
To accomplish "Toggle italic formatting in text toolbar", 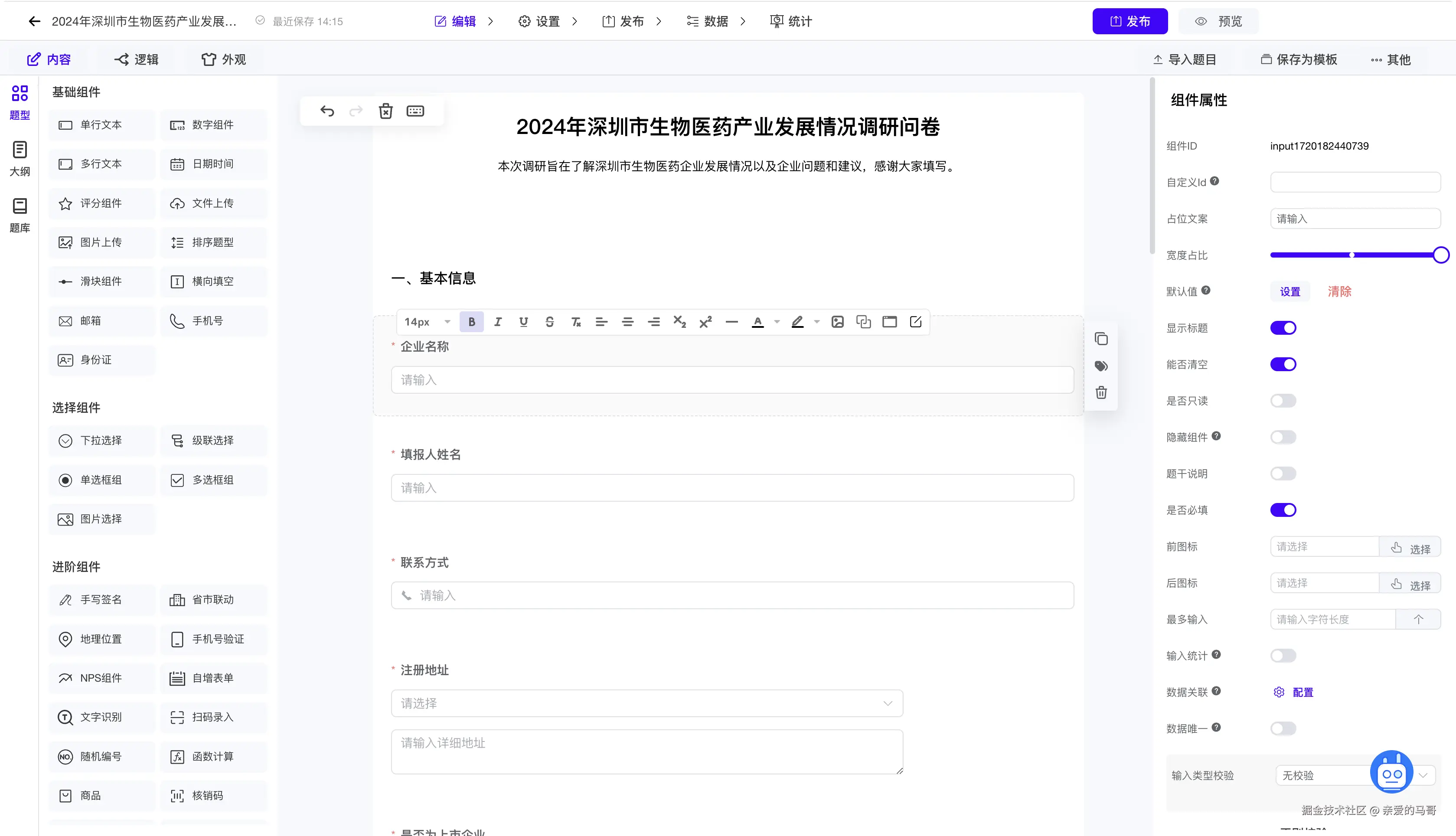I will click(x=498, y=322).
